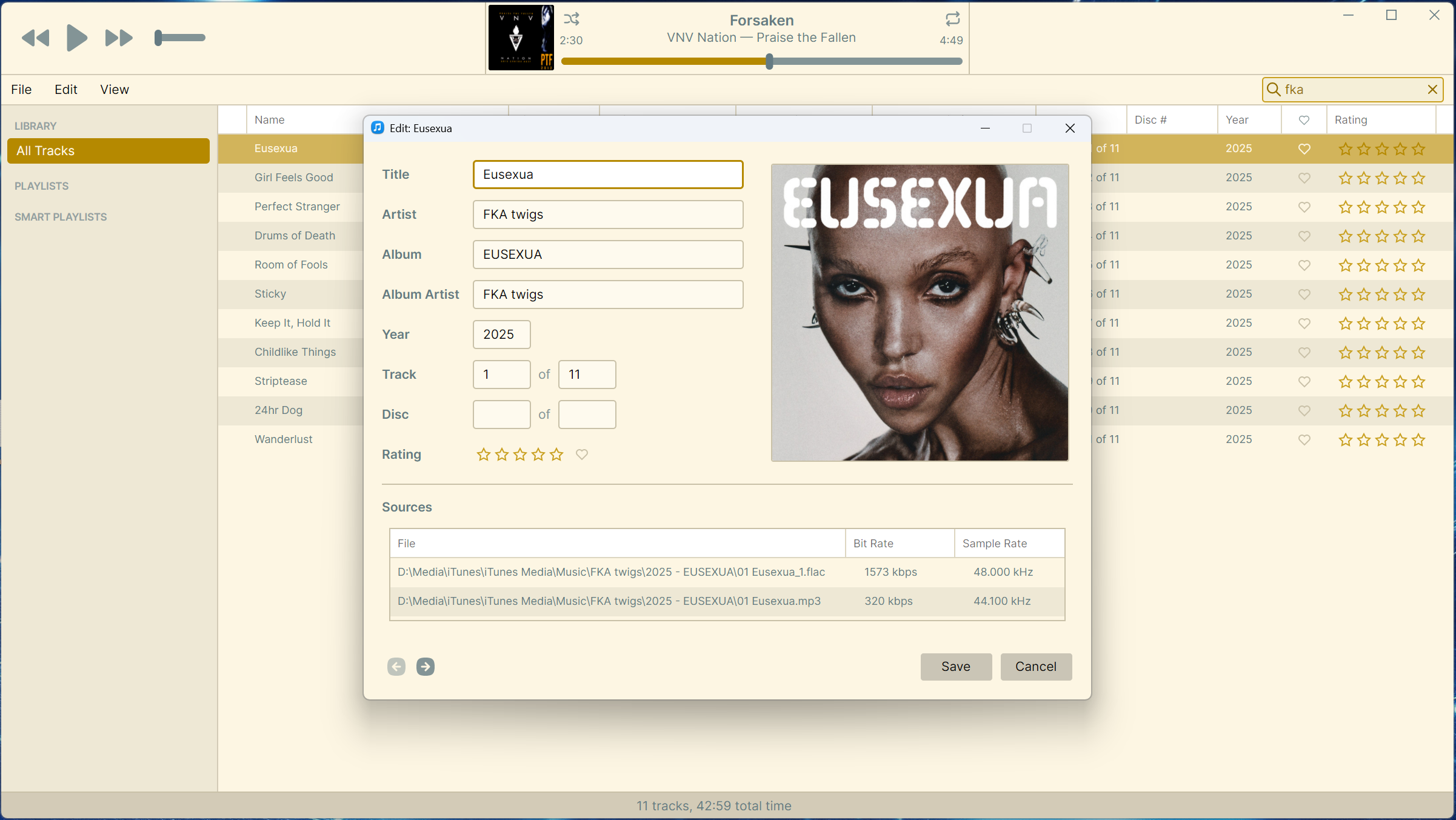The height and width of the screenshot is (820, 1456).
Task: Click the Sample Rate column header
Action: pos(1009,544)
